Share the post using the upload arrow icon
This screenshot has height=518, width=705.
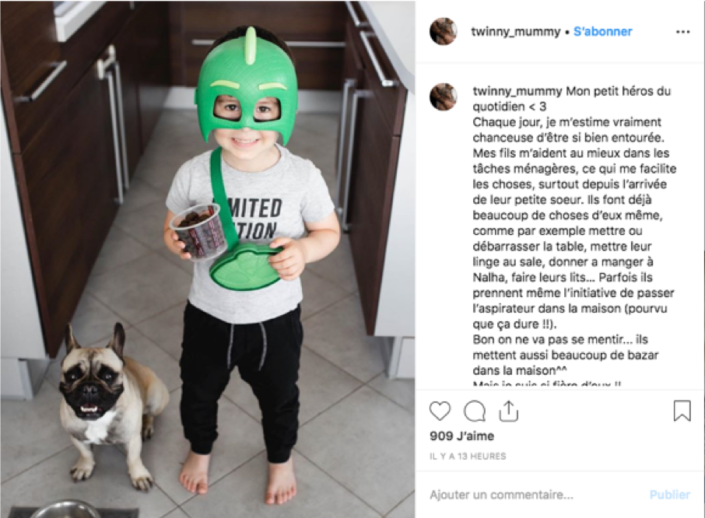(x=509, y=411)
